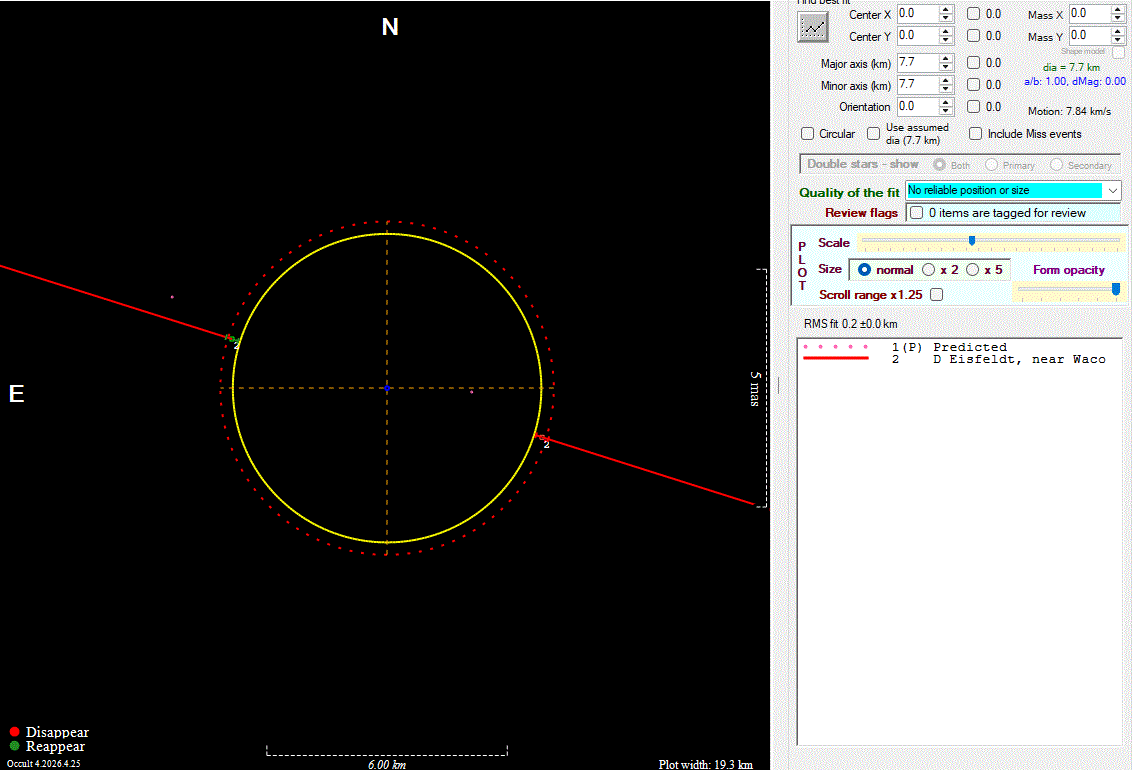Click the dia = 7.7 km text
This screenshot has height=770, width=1132.
coord(1071,67)
